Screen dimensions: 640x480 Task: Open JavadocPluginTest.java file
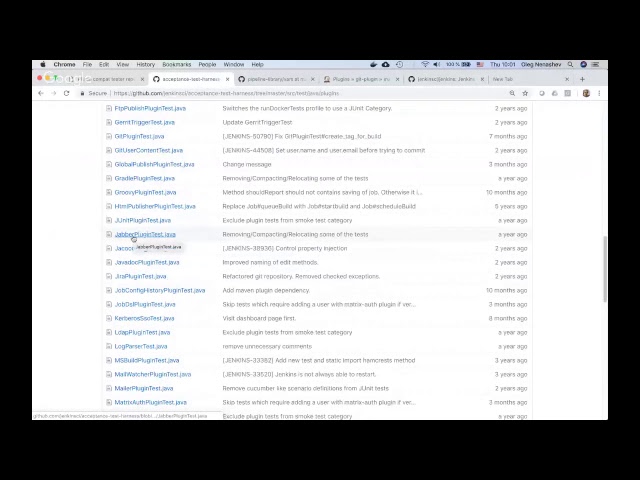(147, 262)
